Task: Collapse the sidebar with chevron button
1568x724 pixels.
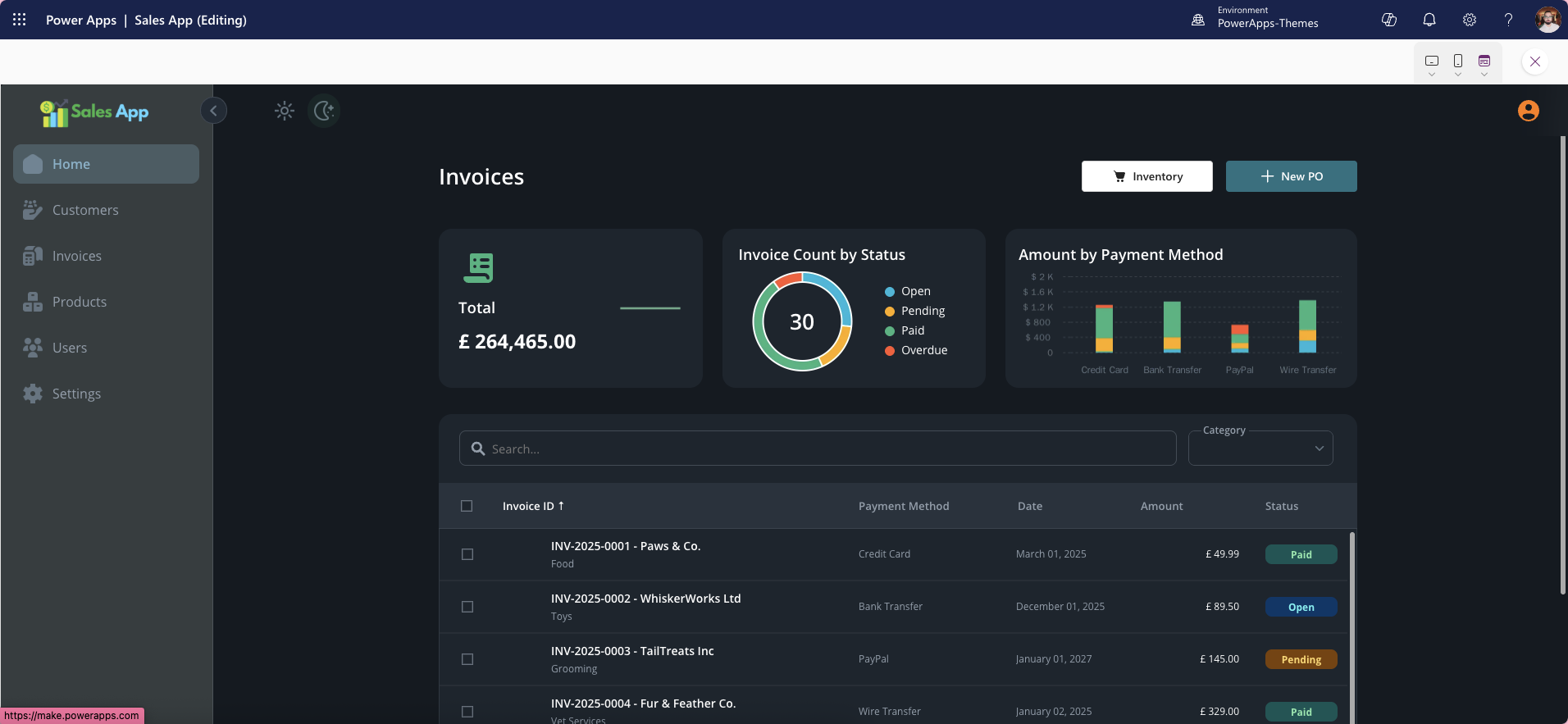Action: (x=213, y=111)
